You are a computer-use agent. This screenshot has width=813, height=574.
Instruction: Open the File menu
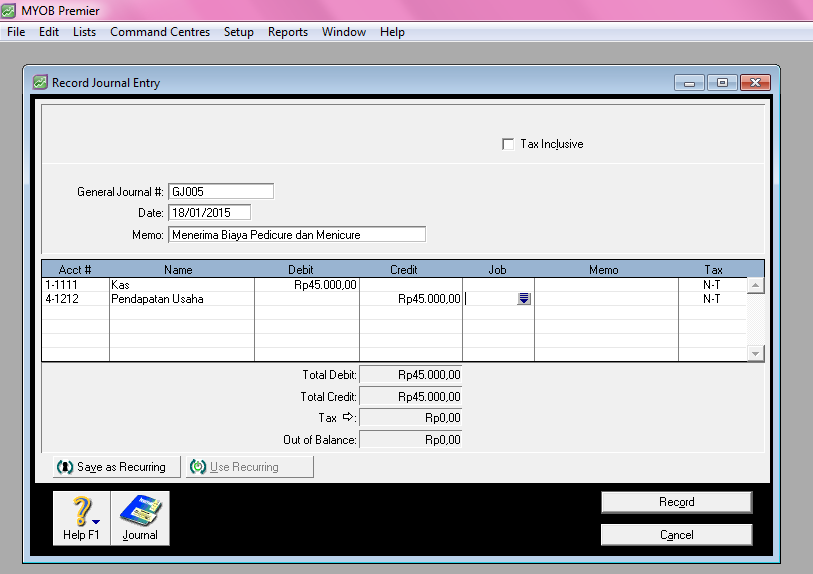pos(16,32)
